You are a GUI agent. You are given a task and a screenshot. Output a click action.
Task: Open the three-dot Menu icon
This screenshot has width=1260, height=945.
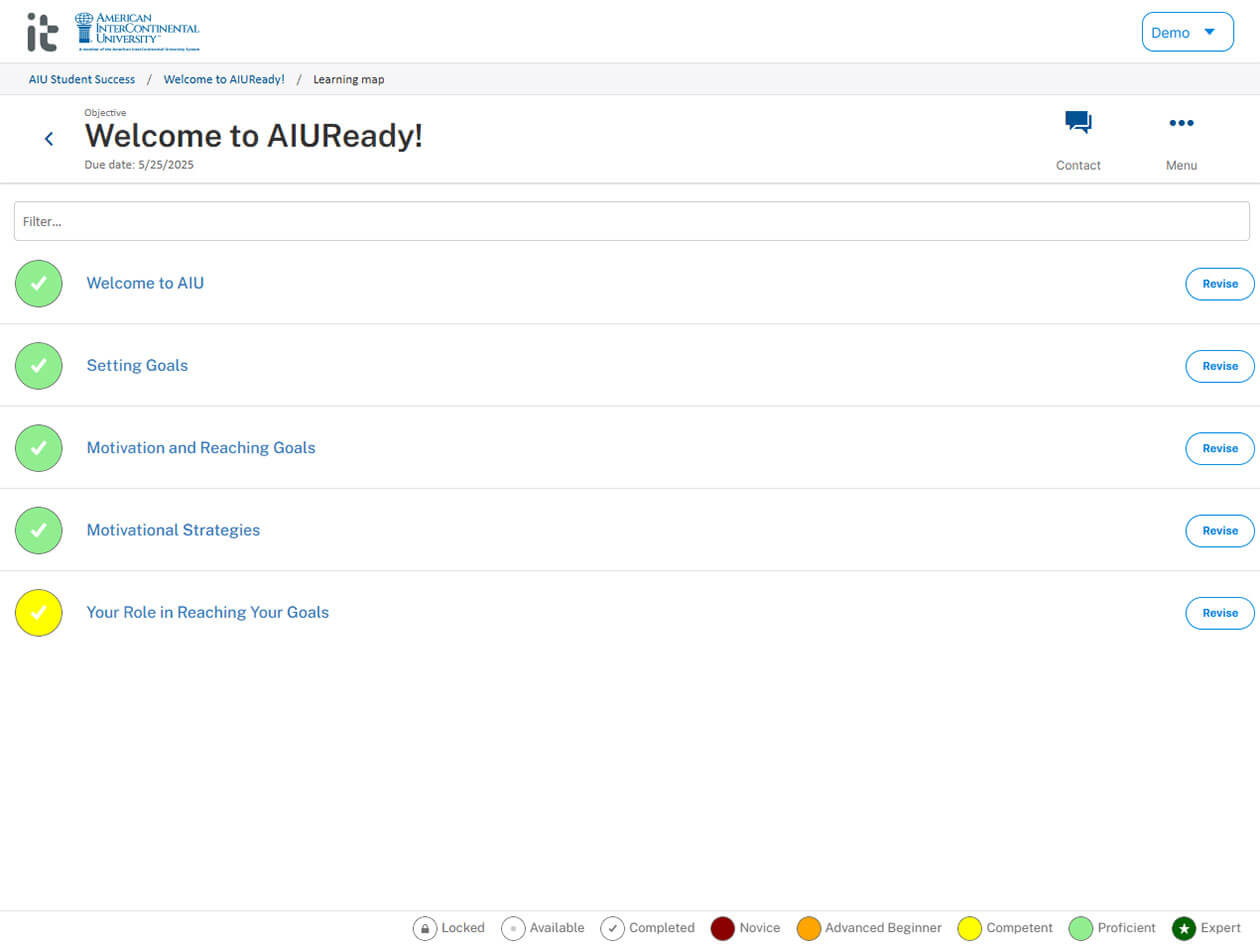point(1181,123)
